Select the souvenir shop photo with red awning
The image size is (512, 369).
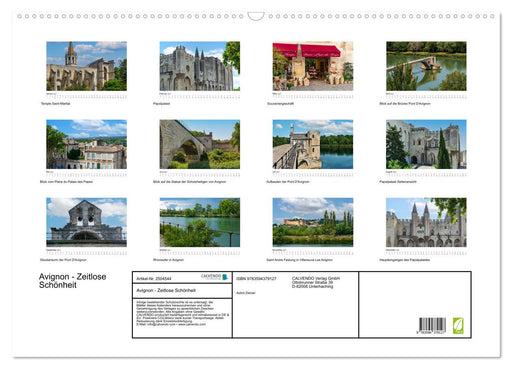tap(313, 66)
